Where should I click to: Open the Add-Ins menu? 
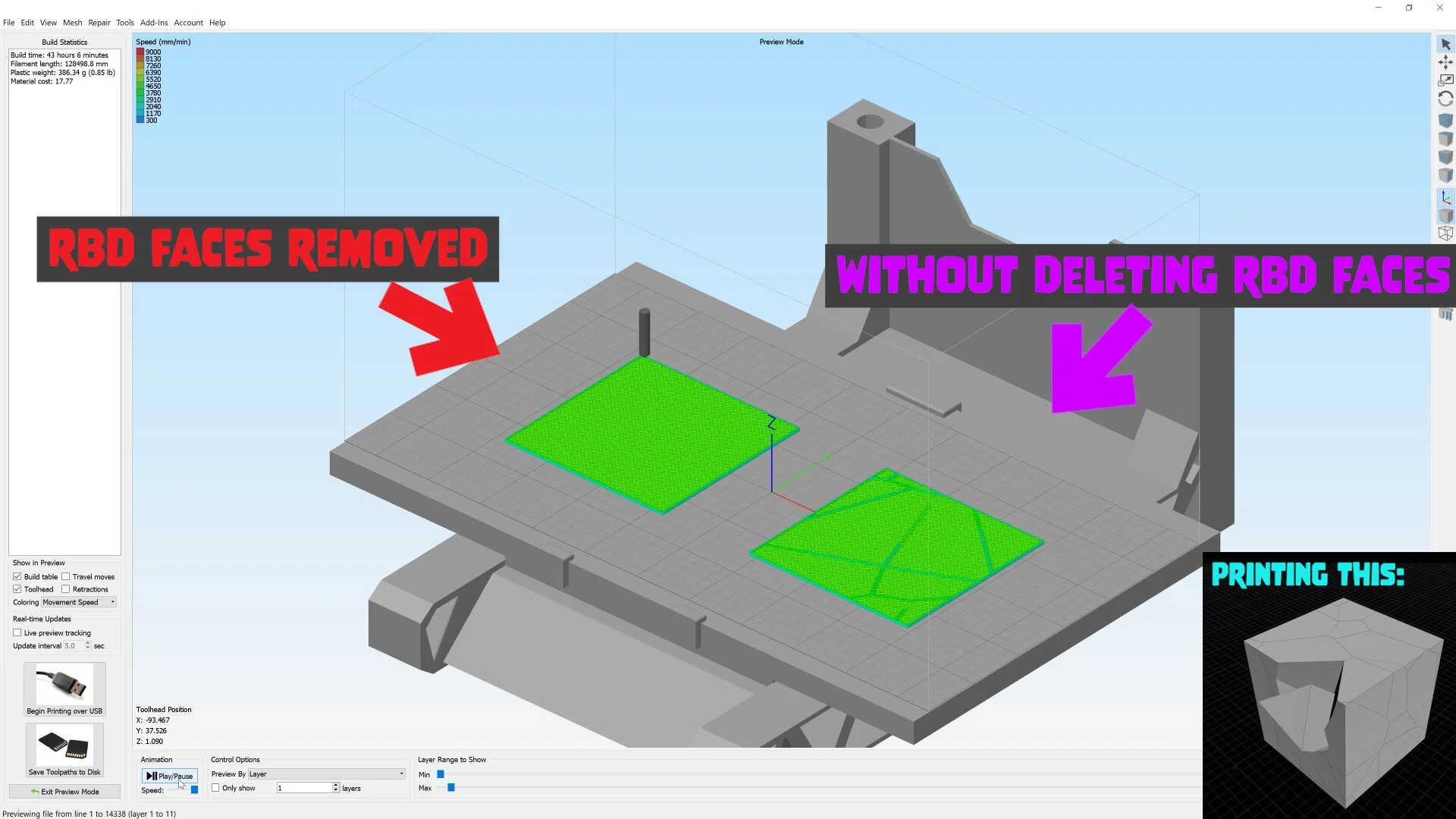click(154, 23)
